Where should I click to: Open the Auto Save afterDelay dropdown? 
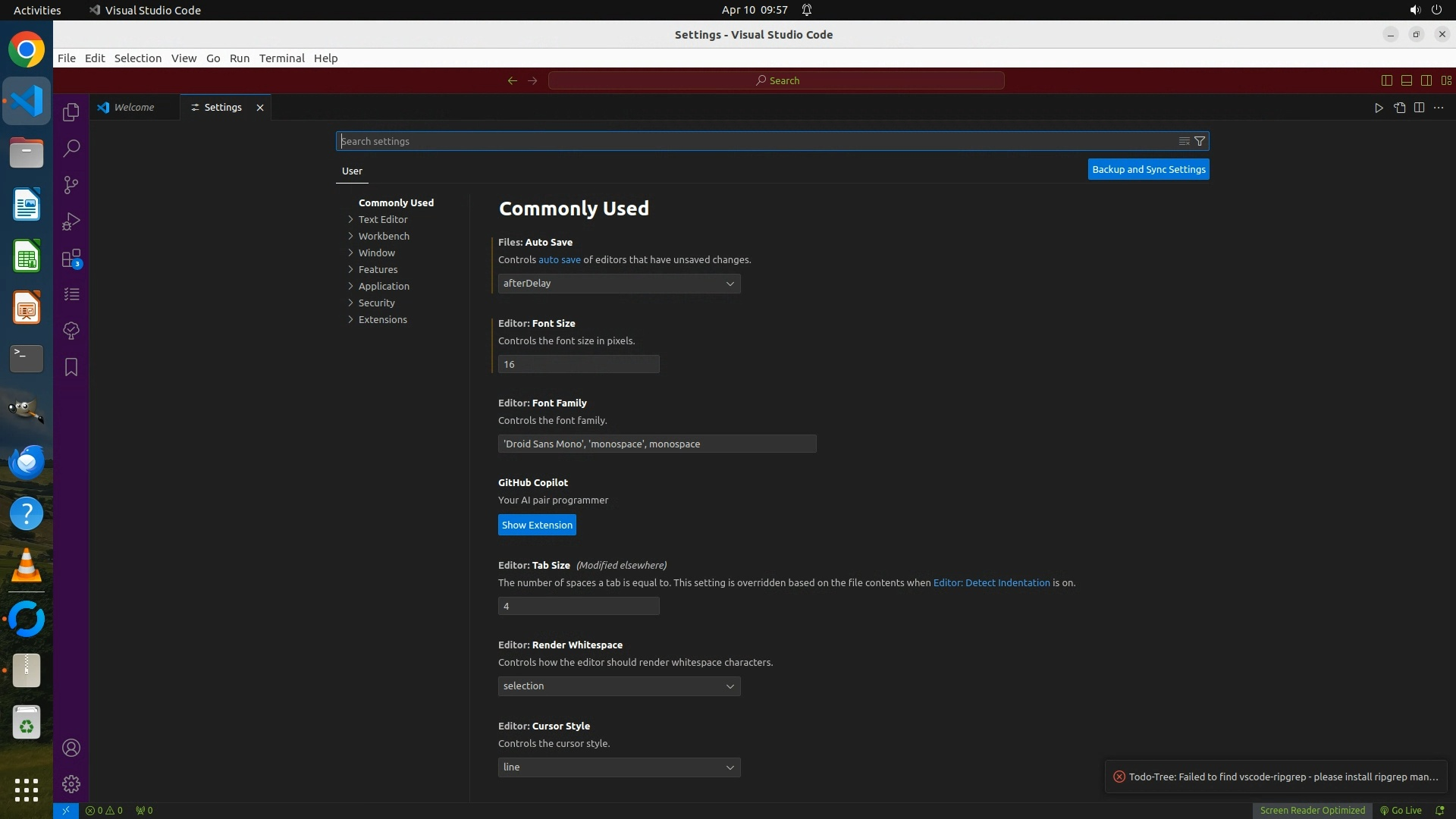[619, 284]
